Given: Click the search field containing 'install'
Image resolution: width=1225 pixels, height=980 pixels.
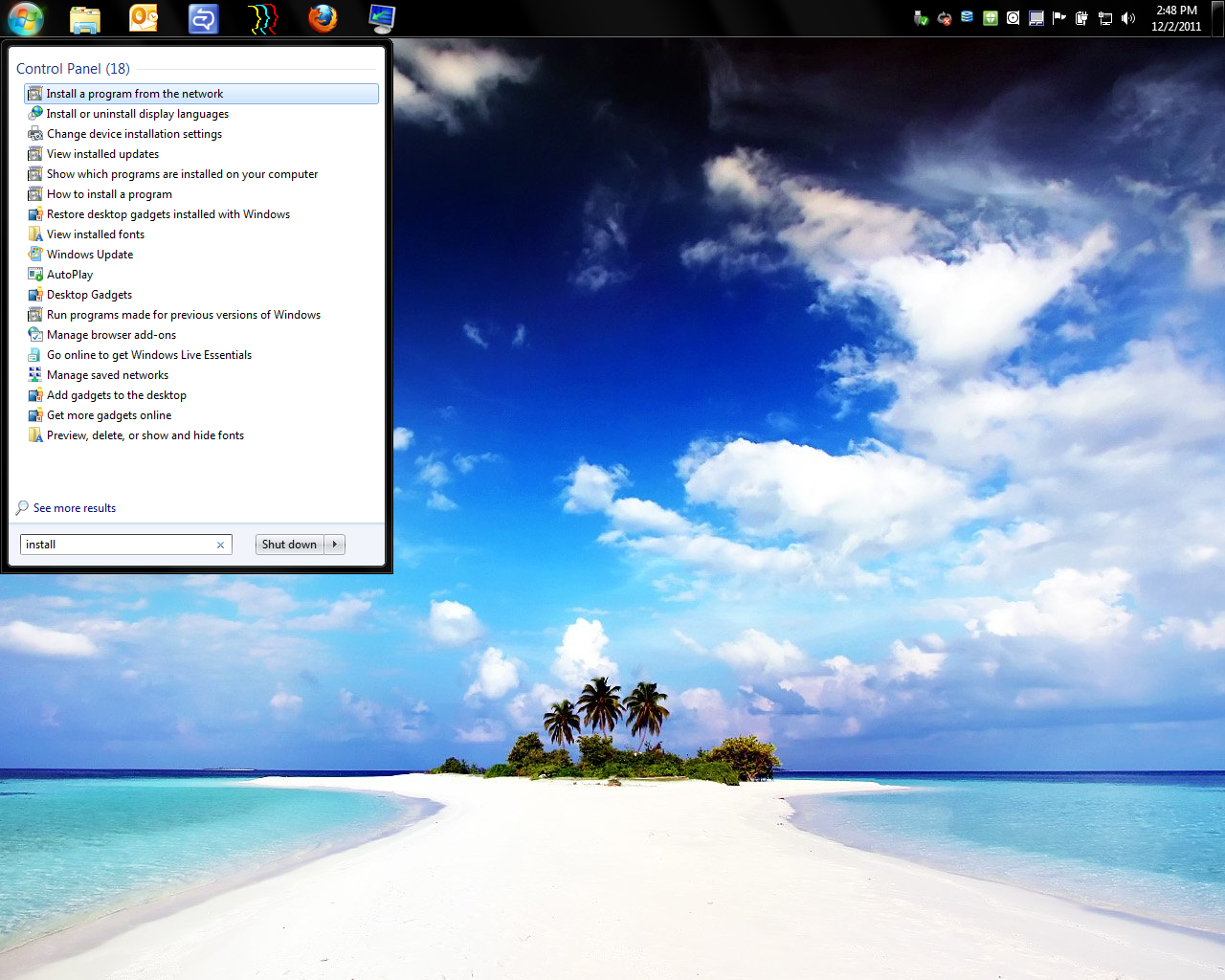Looking at the screenshot, I should 115,545.
